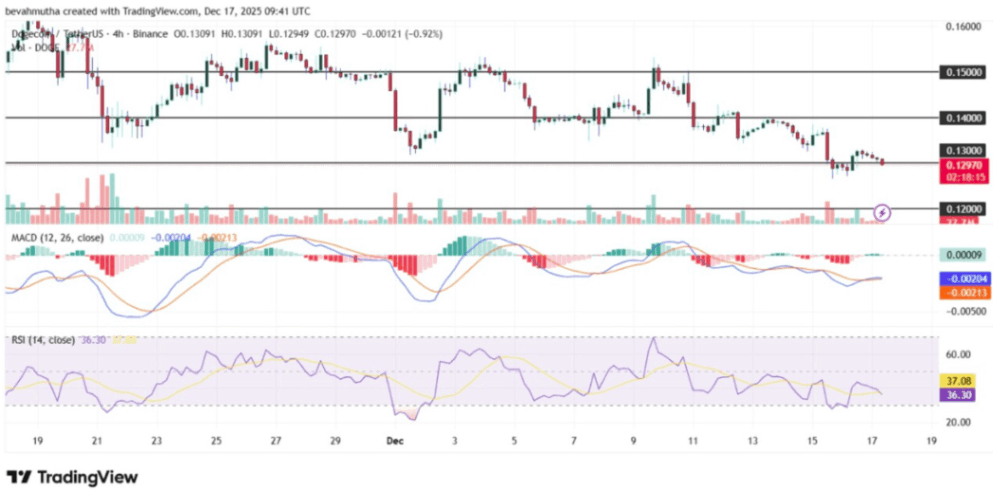Select the RSI (14, close) legend

click(x=42, y=340)
